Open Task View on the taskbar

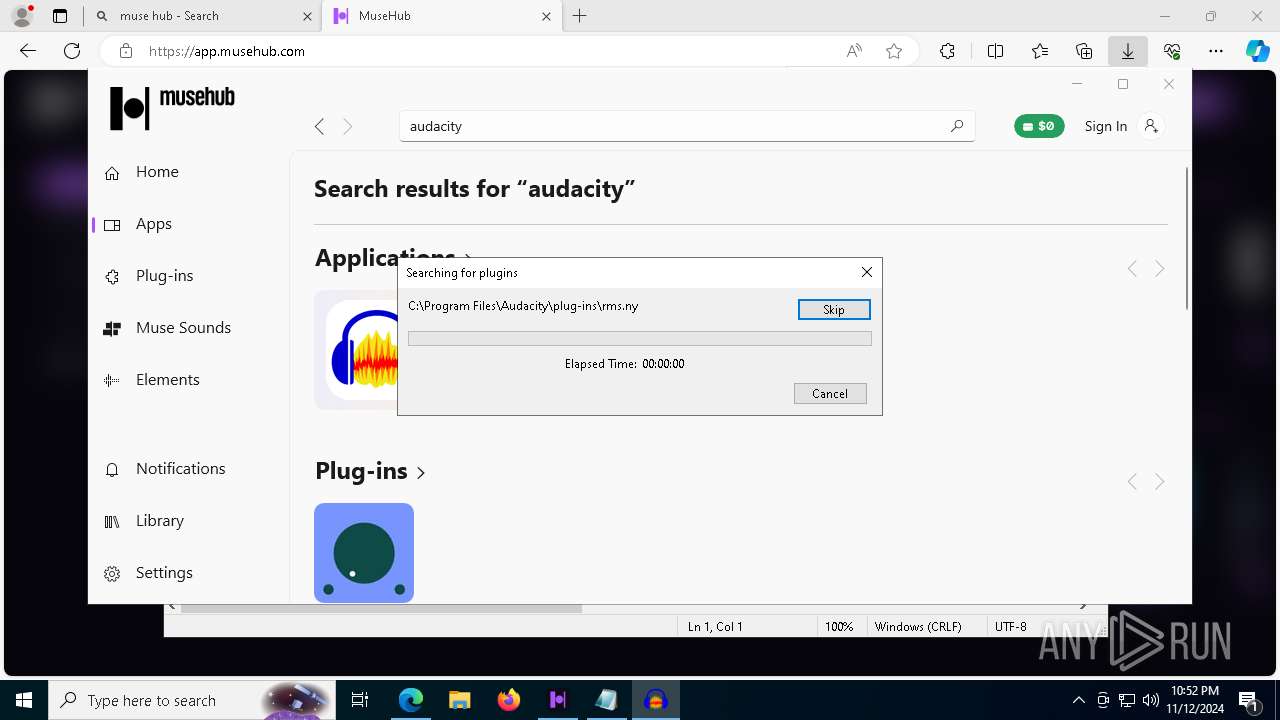point(360,700)
